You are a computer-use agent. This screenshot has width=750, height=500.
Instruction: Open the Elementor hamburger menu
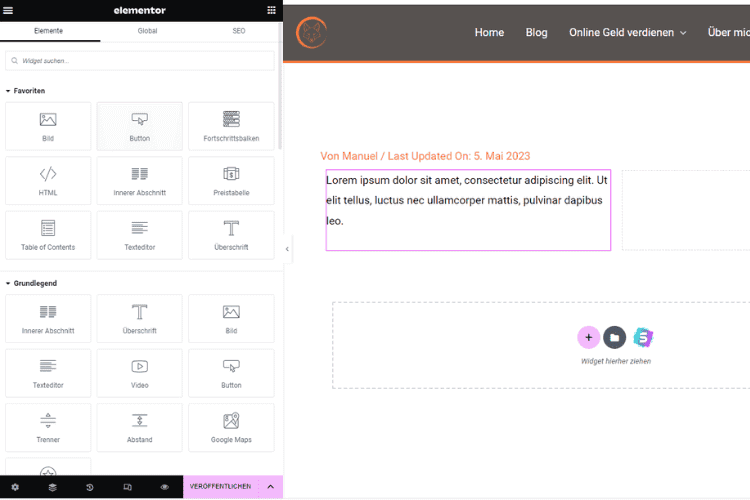10,10
